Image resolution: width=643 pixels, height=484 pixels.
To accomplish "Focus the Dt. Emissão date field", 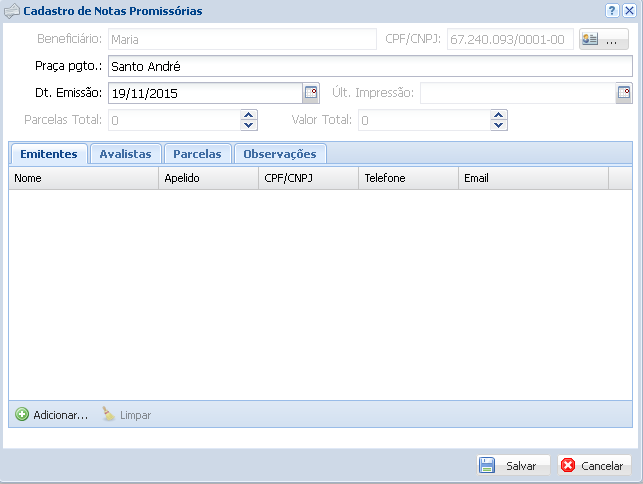I will tap(205, 93).
